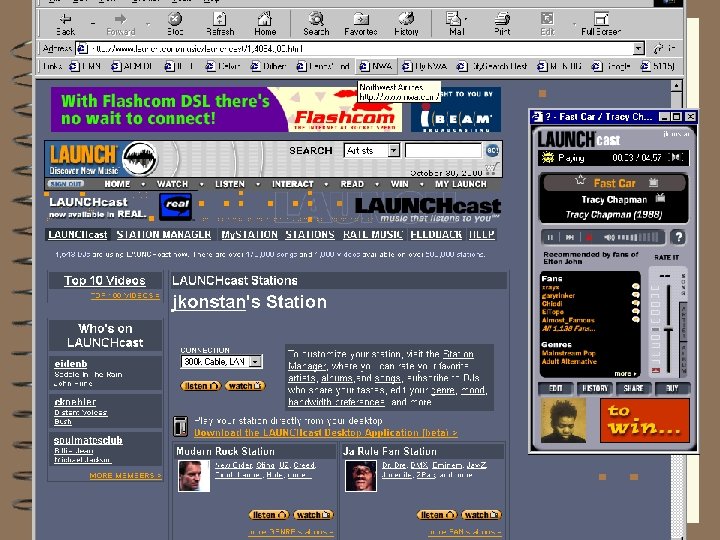
Task: Click the Flashcom DSL banner ad
Action: click(x=226, y=109)
